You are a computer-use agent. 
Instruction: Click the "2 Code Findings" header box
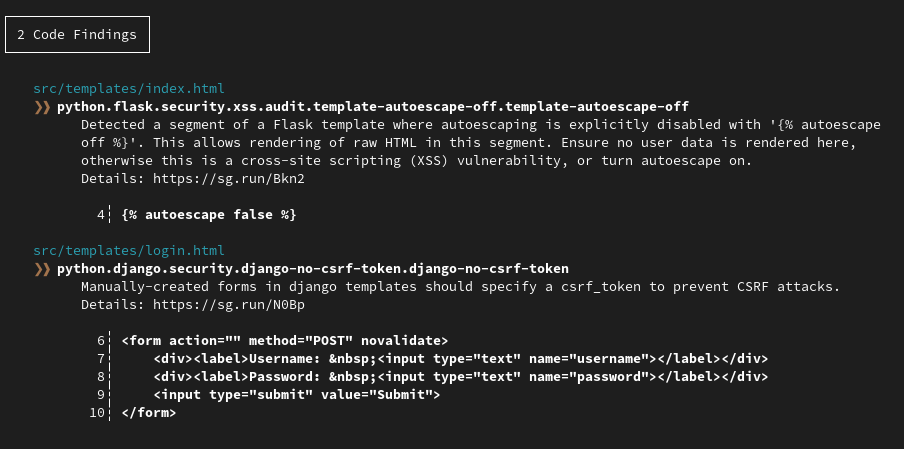[77, 34]
